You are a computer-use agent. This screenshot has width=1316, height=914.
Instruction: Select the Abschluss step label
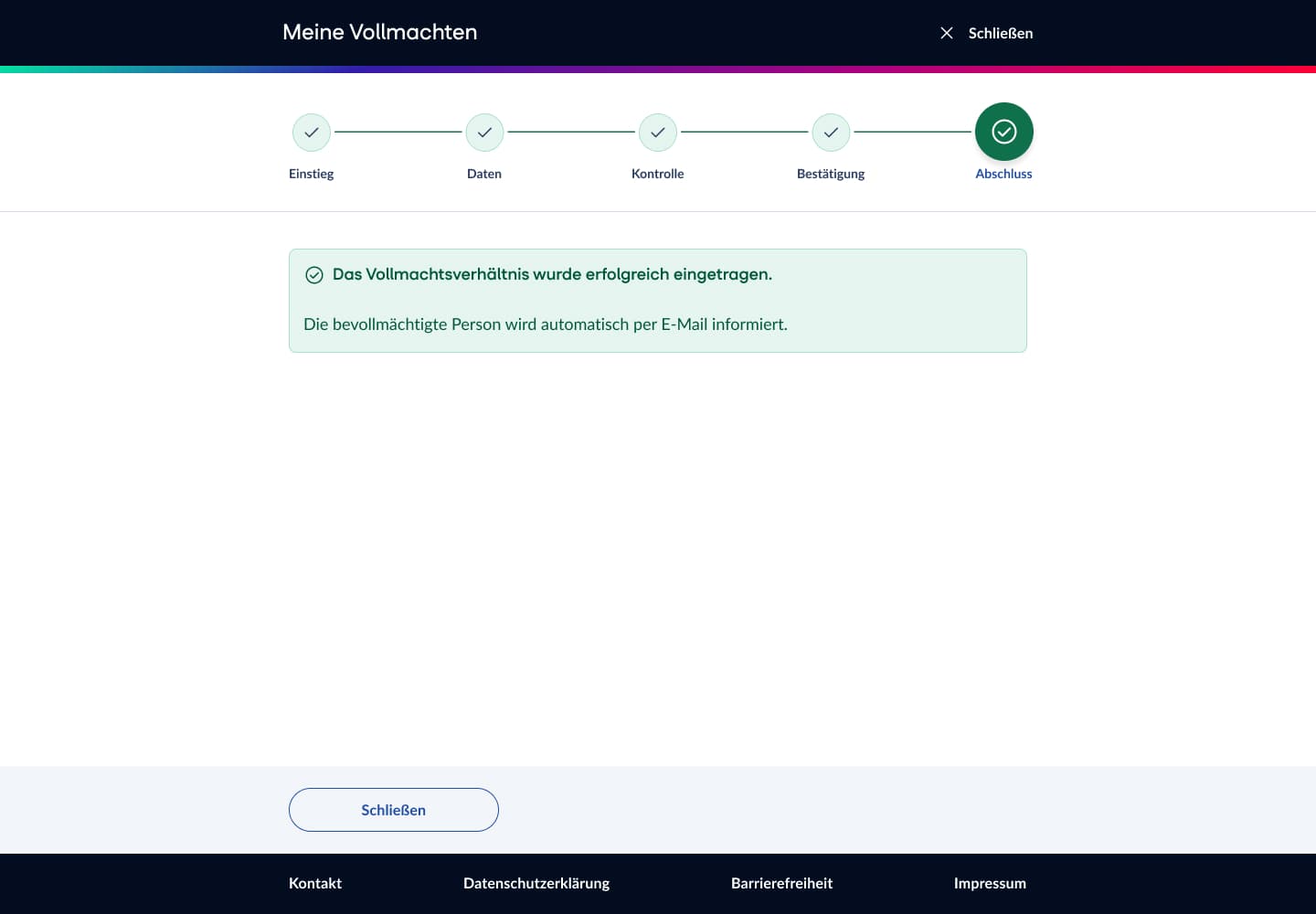[1003, 174]
